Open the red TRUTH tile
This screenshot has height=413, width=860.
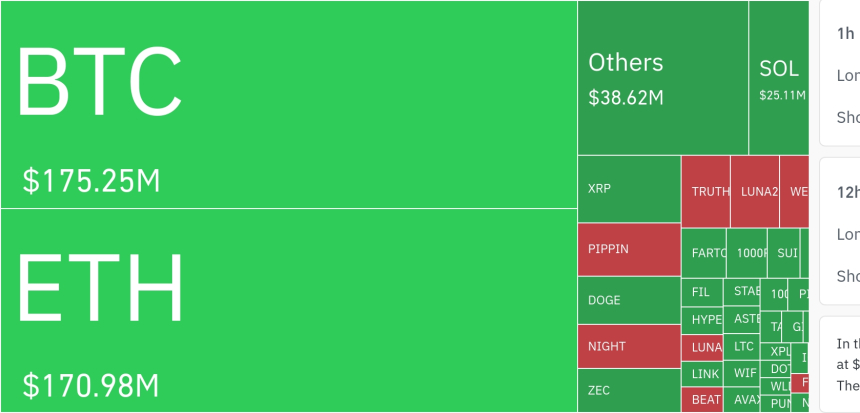point(705,191)
